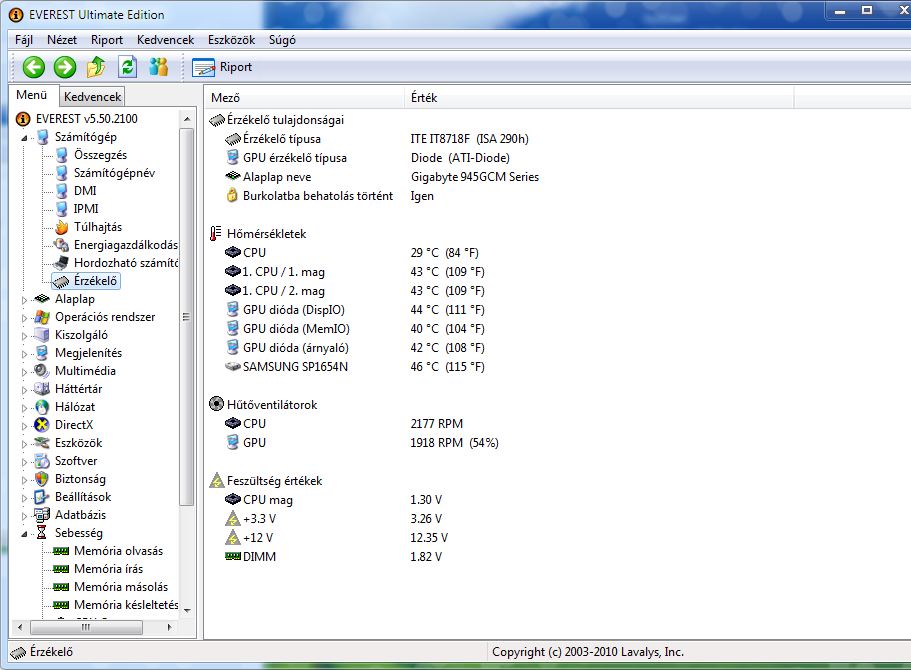Expand the Szoftver tree node
The height and width of the screenshot is (670, 911).
(24, 462)
